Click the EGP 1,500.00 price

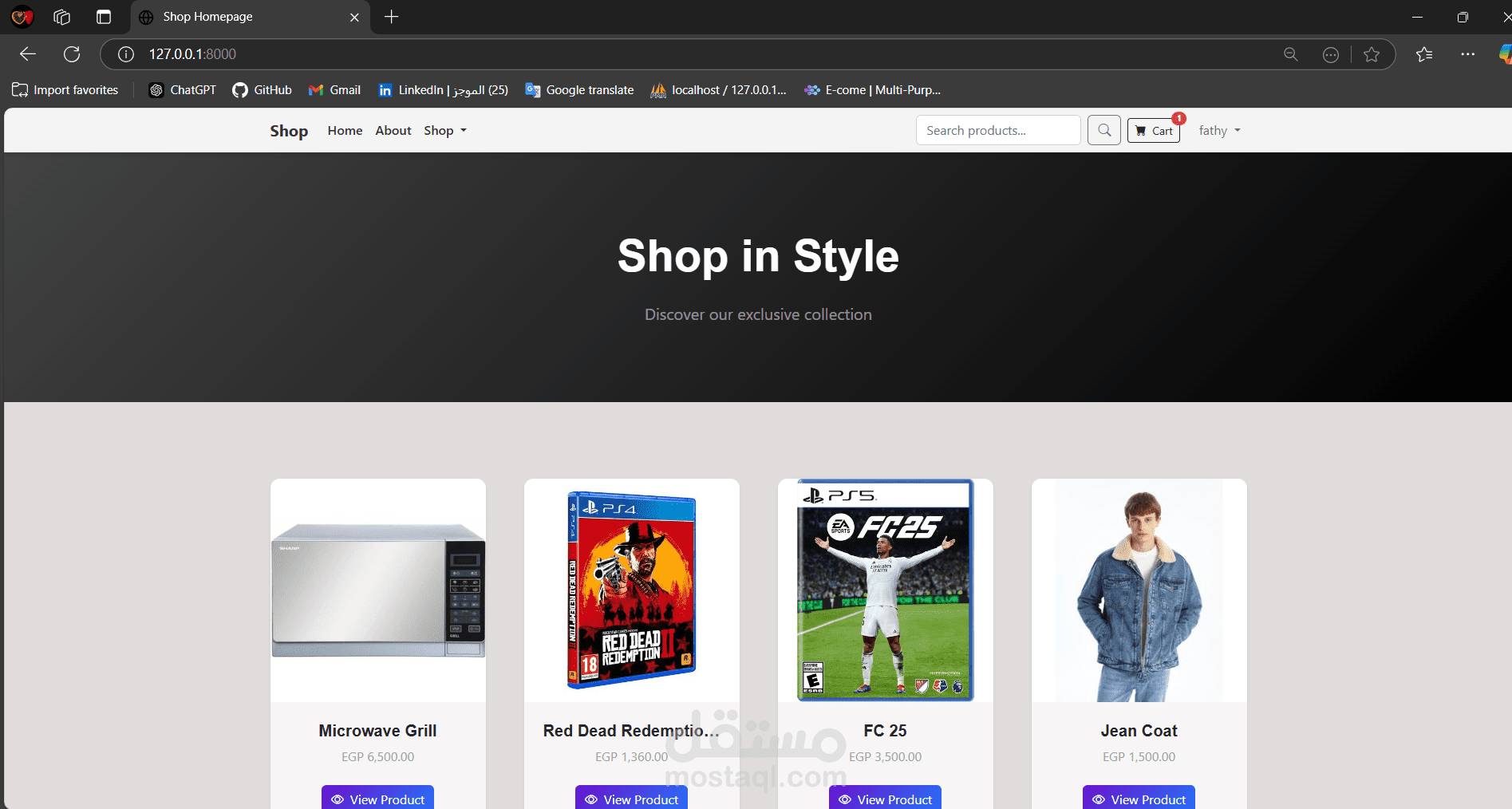[1139, 756]
